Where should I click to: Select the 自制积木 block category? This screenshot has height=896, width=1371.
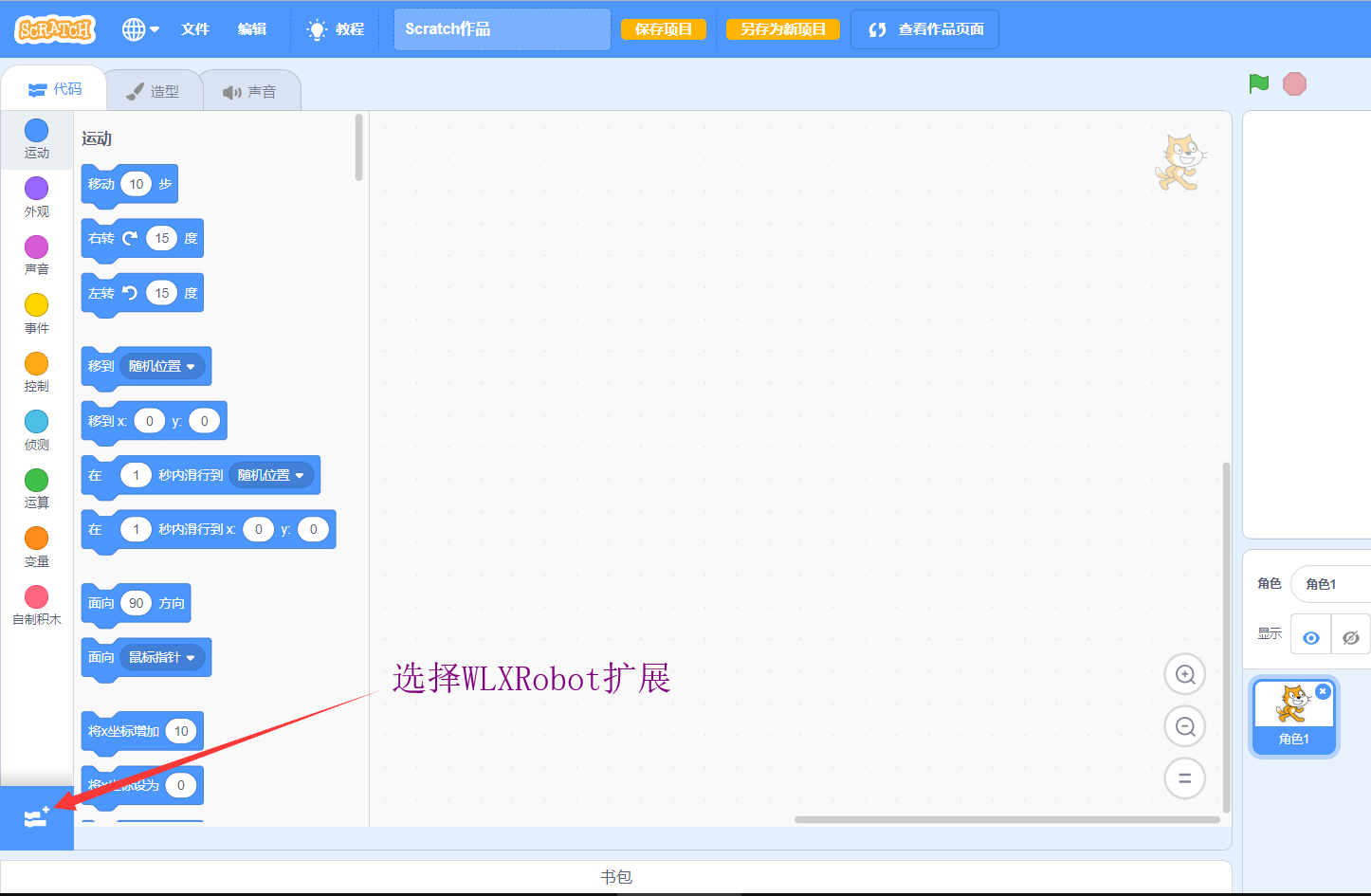coord(37,606)
